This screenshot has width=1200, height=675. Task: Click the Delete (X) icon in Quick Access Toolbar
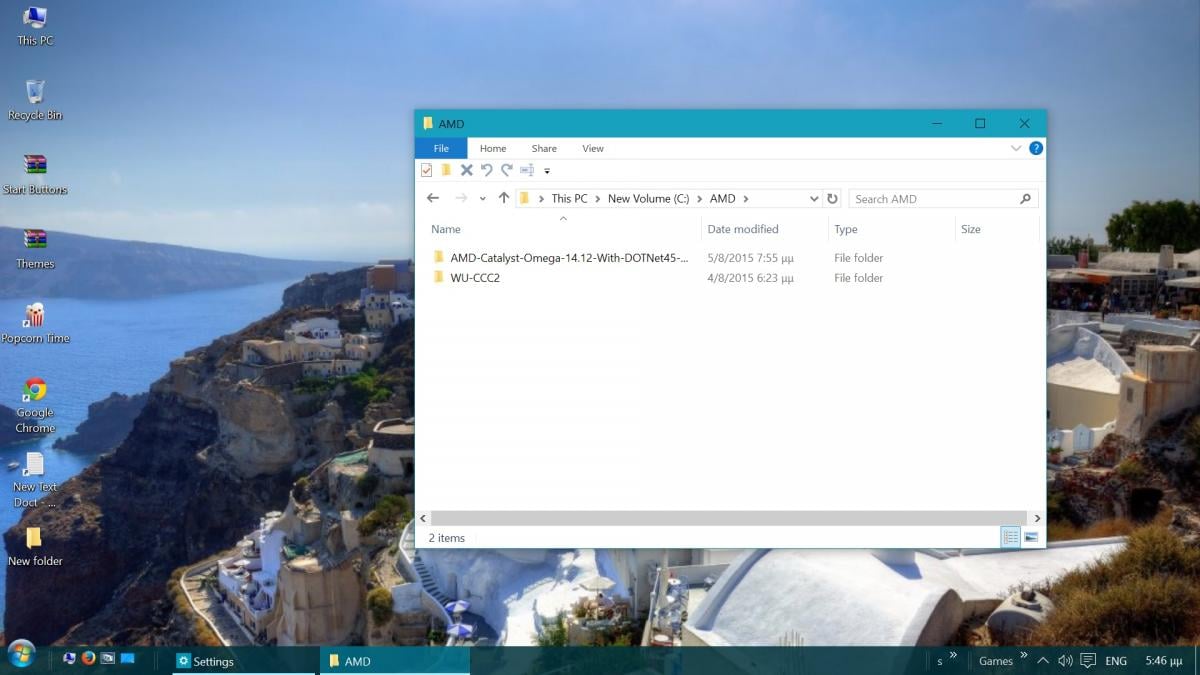tap(466, 170)
